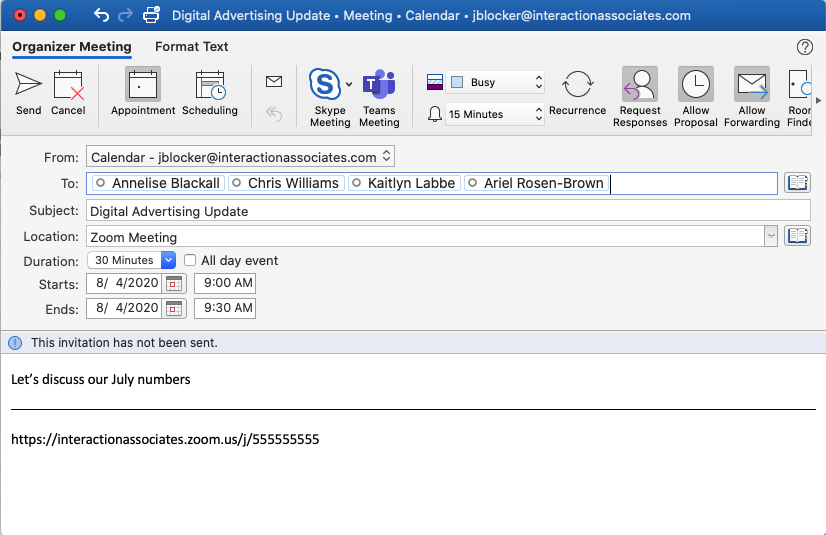Switch to the Format Text tab
826x535 pixels.
click(x=192, y=46)
